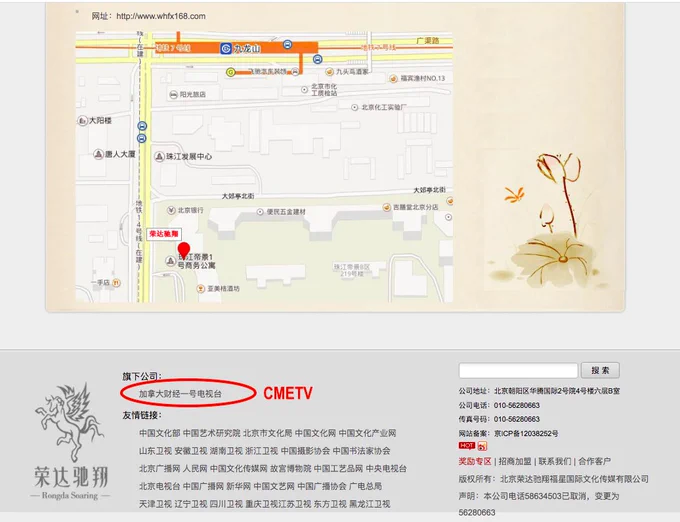Click the 福宾渔村NO.13 restaurant icon on the map

tap(393, 78)
